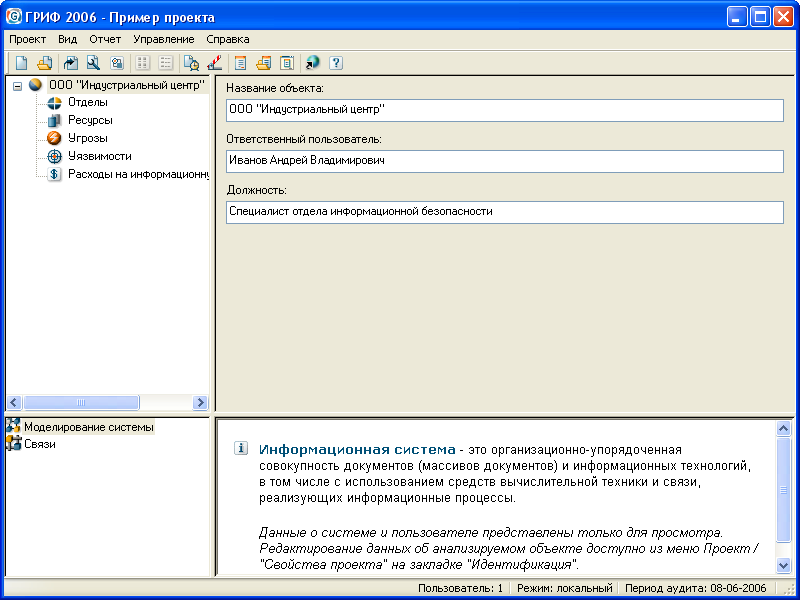
Task: Minimize the ГРИФ 2006 window
Action: [736, 17]
